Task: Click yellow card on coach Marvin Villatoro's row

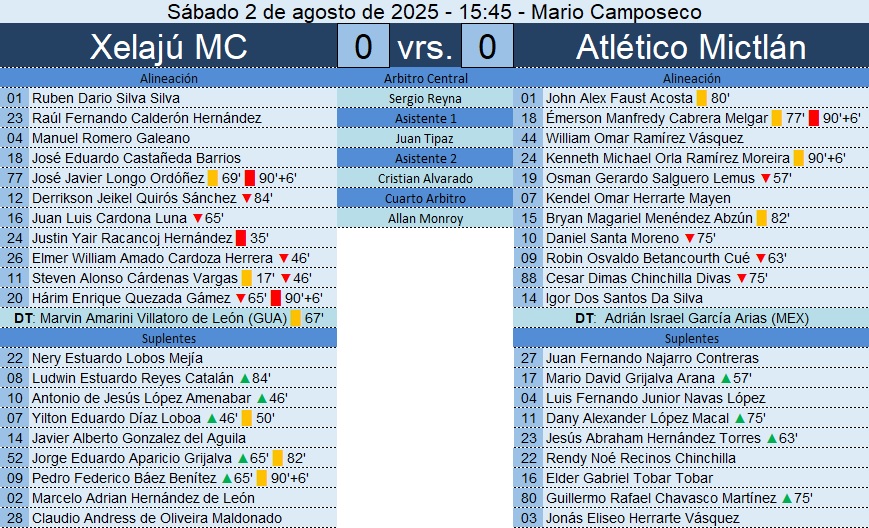Action: pos(295,318)
